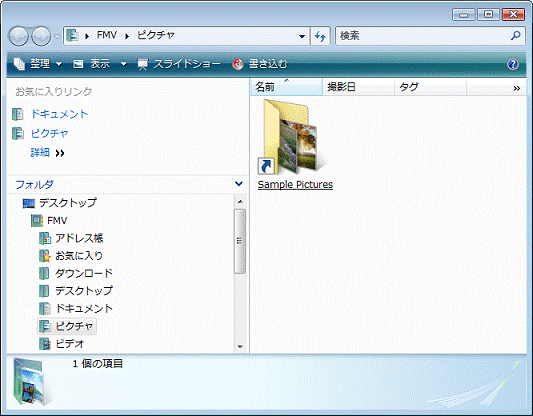Expand 詳細 more favorite links
The image size is (533, 416).
pos(48,153)
